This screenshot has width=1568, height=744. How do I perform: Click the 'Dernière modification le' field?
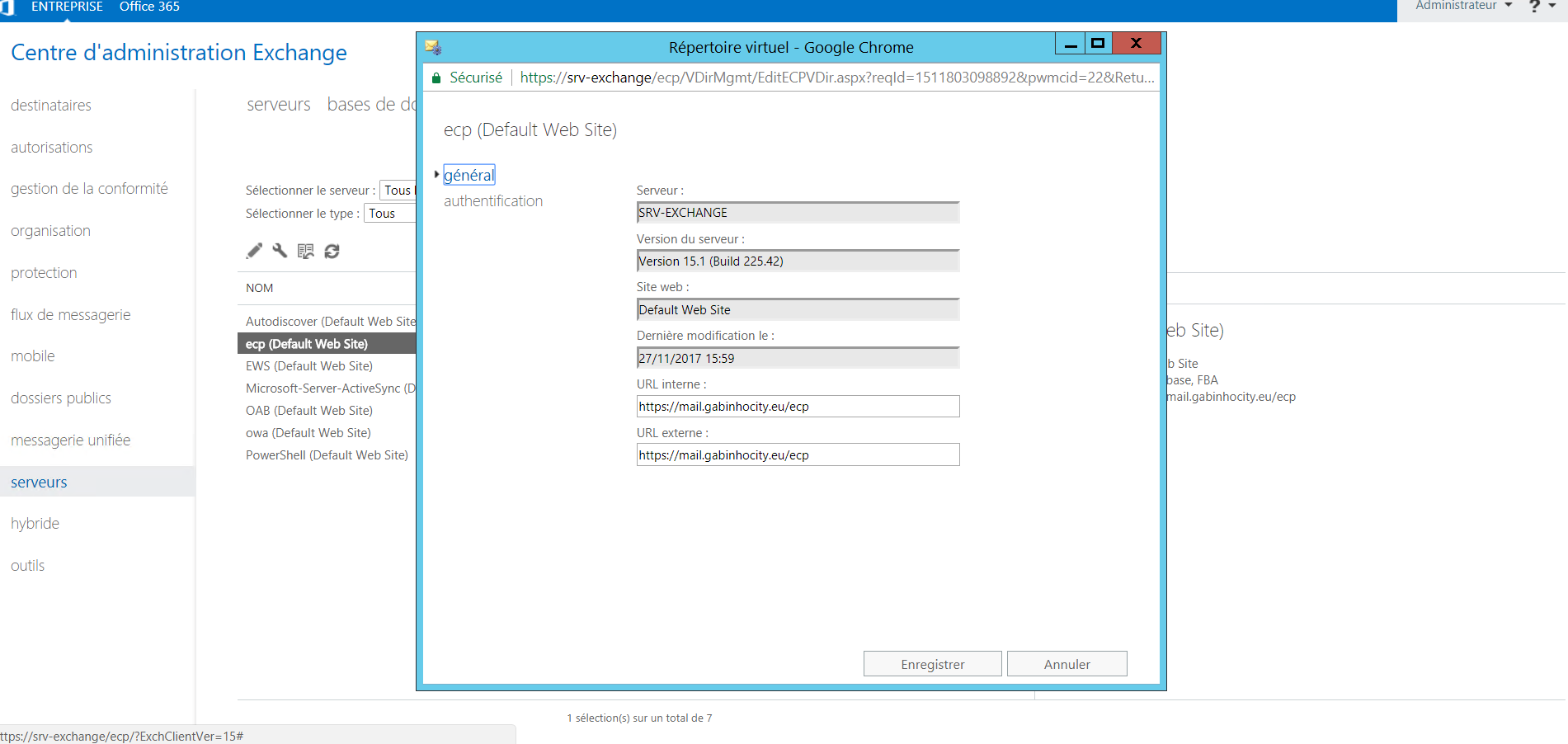[x=798, y=359]
